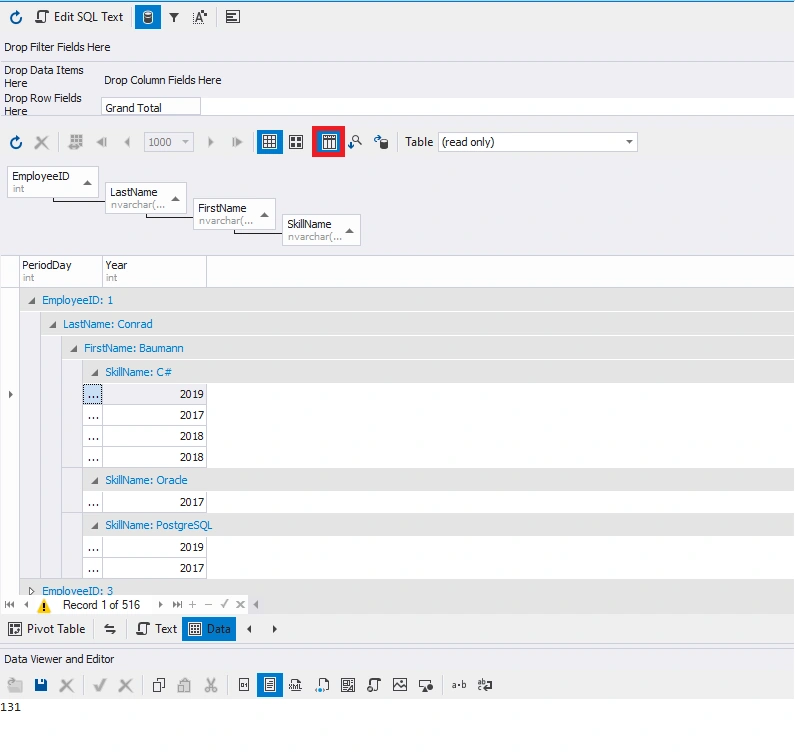Click the filter funnel icon
This screenshot has width=795, height=754.
click(x=174, y=17)
